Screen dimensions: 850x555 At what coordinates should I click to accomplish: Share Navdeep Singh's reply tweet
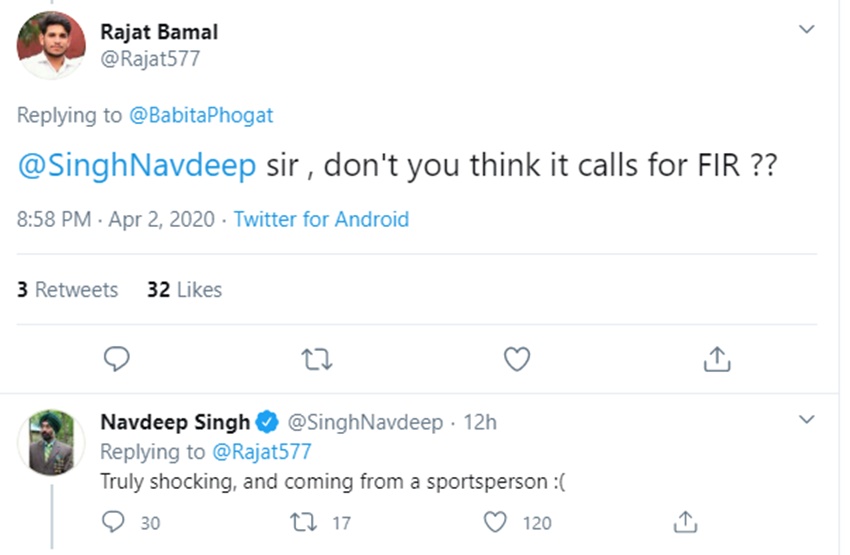tap(685, 522)
